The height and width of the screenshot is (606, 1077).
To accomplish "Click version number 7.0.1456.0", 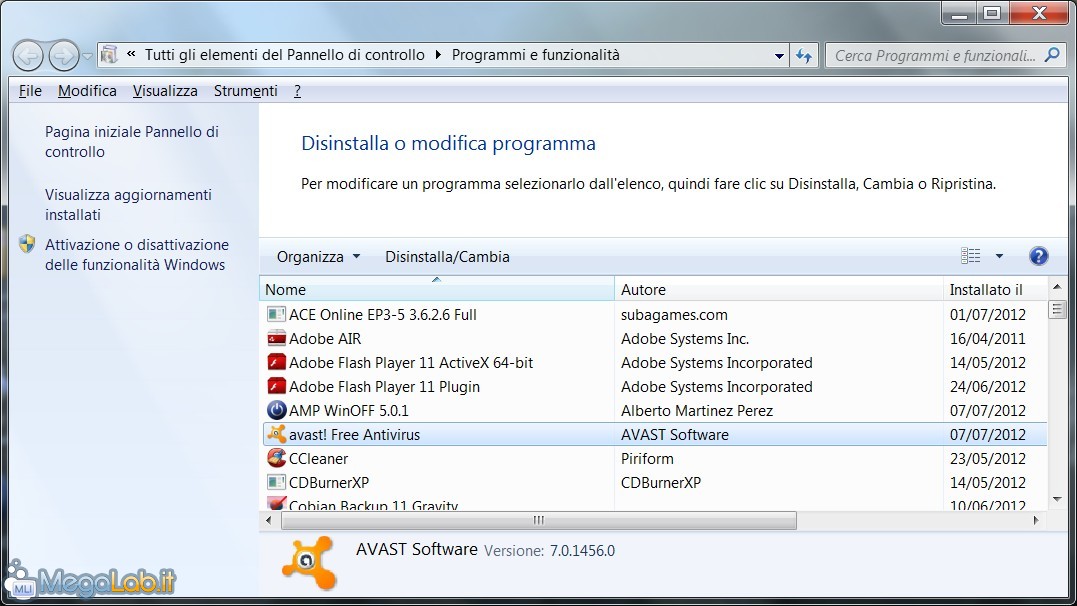I will coord(582,551).
